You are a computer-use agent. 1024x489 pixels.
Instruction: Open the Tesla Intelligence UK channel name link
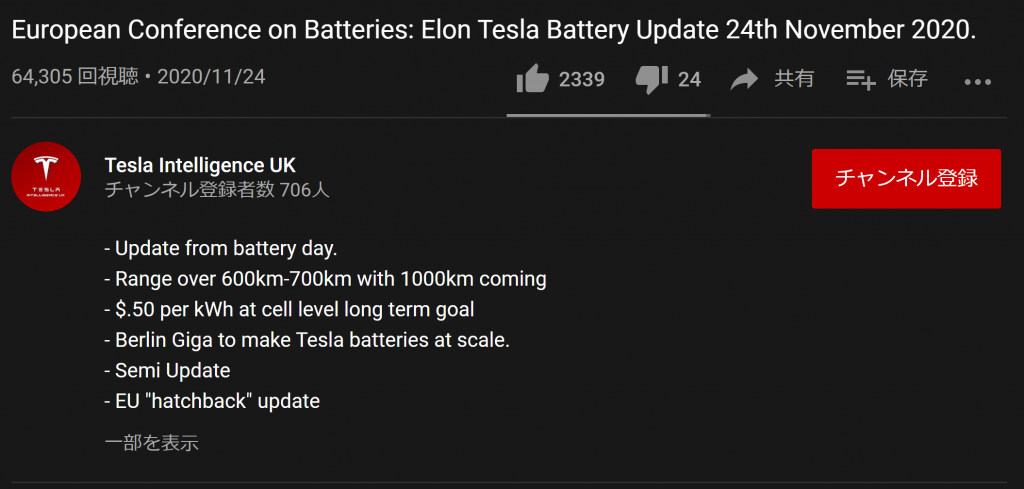tap(200, 165)
